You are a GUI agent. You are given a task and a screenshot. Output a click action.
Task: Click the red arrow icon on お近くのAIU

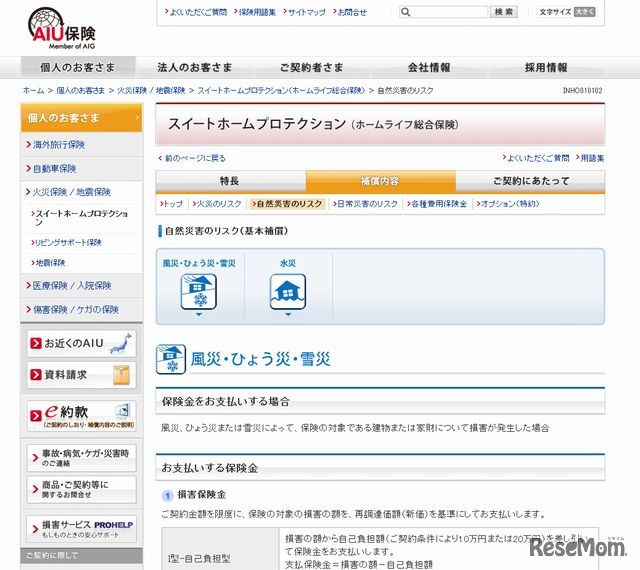(x=36, y=343)
